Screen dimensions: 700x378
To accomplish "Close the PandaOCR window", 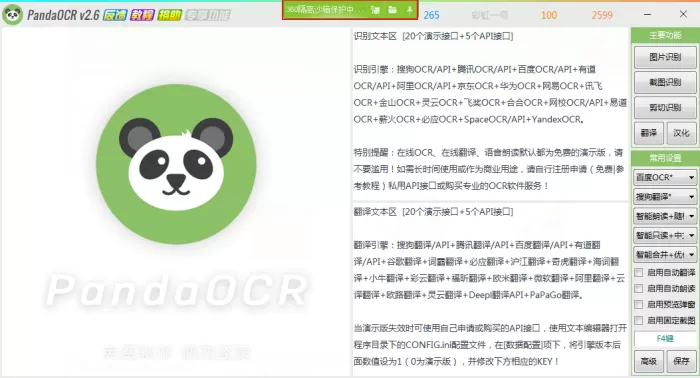I will [x=683, y=14].
